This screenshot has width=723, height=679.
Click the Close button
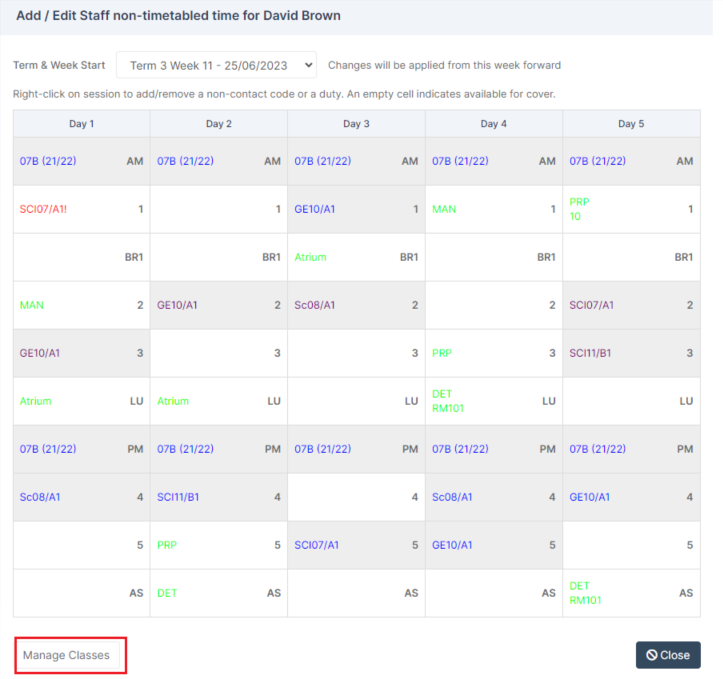click(668, 655)
